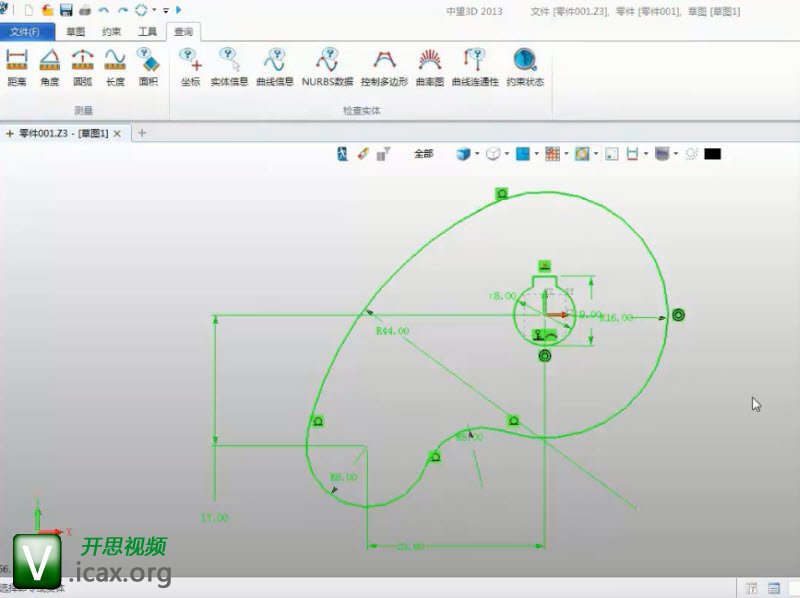Open the 全部 selection filter
800x598 pixels.
(x=423, y=154)
